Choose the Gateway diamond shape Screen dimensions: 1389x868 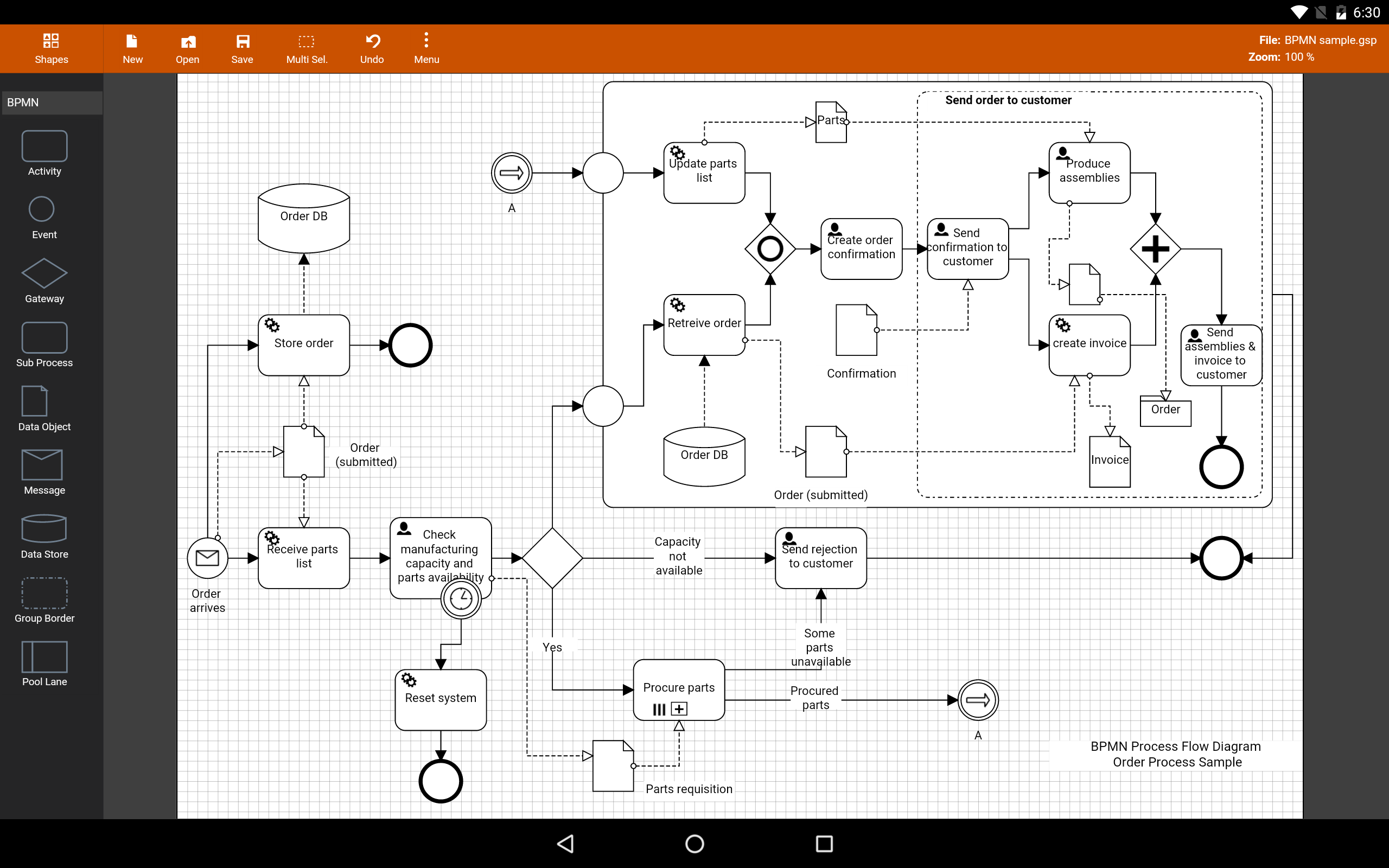click(x=44, y=273)
